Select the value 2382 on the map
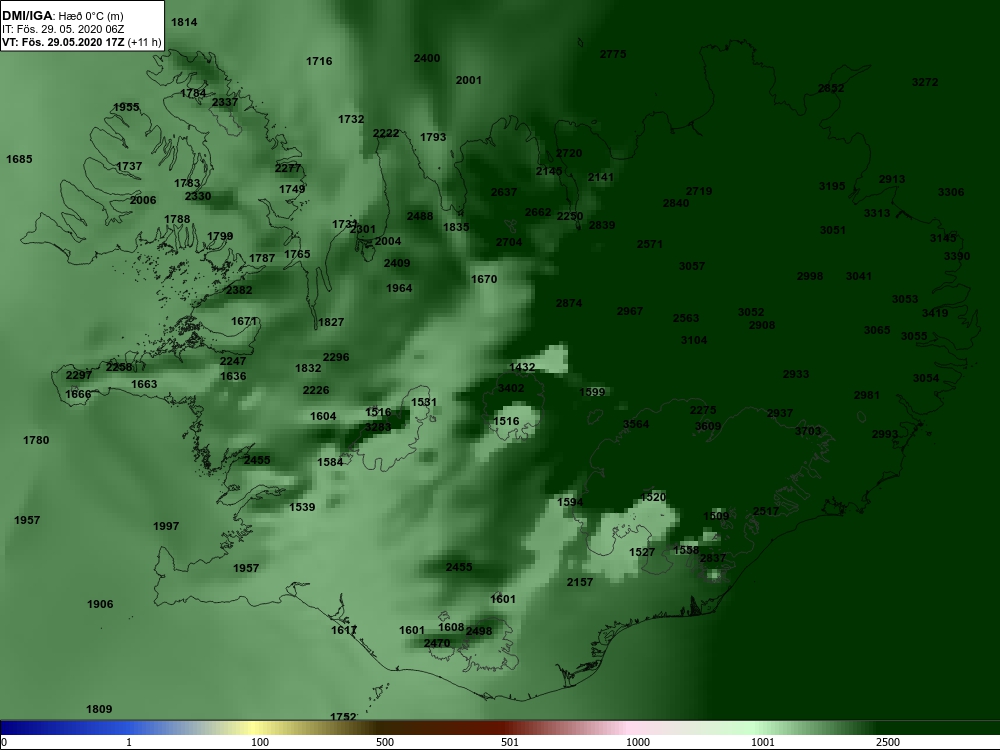The height and width of the screenshot is (750, 1000). click(x=239, y=290)
